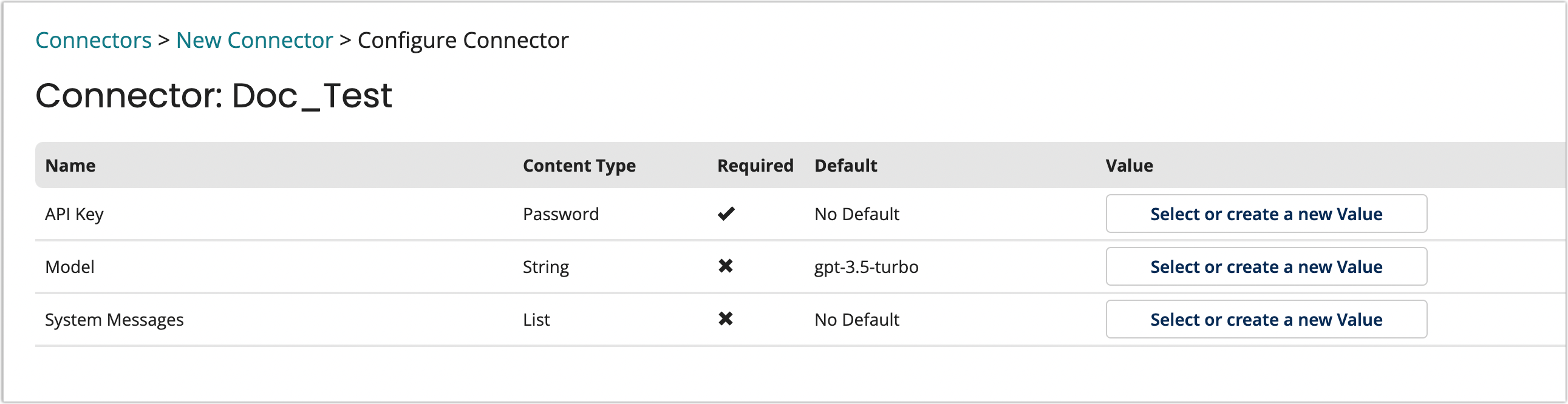Click the Connector: Doc_Test heading
The width and height of the screenshot is (1568, 404).
[x=214, y=95]
